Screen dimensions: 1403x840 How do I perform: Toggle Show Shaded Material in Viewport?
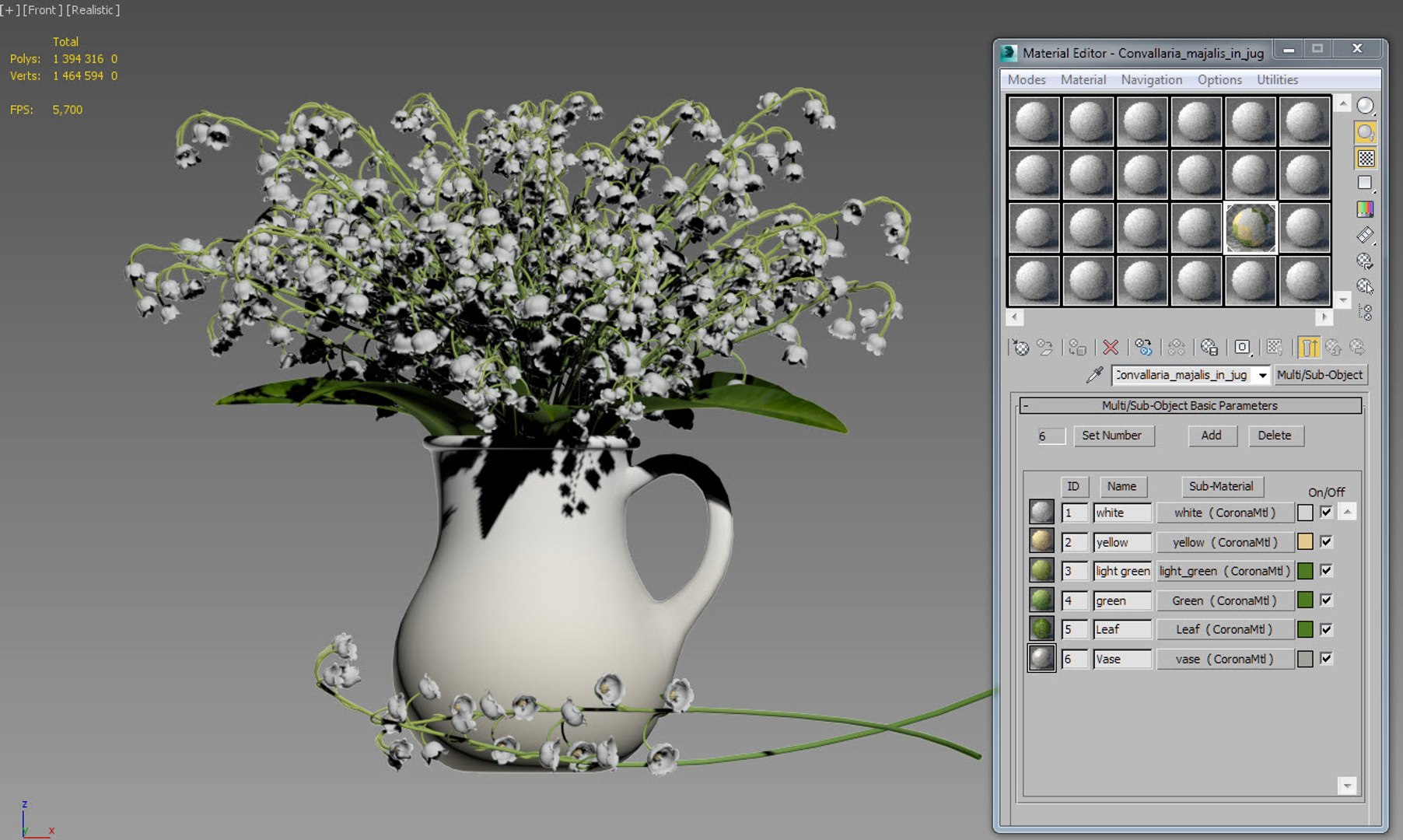[x=1275, y=348]
